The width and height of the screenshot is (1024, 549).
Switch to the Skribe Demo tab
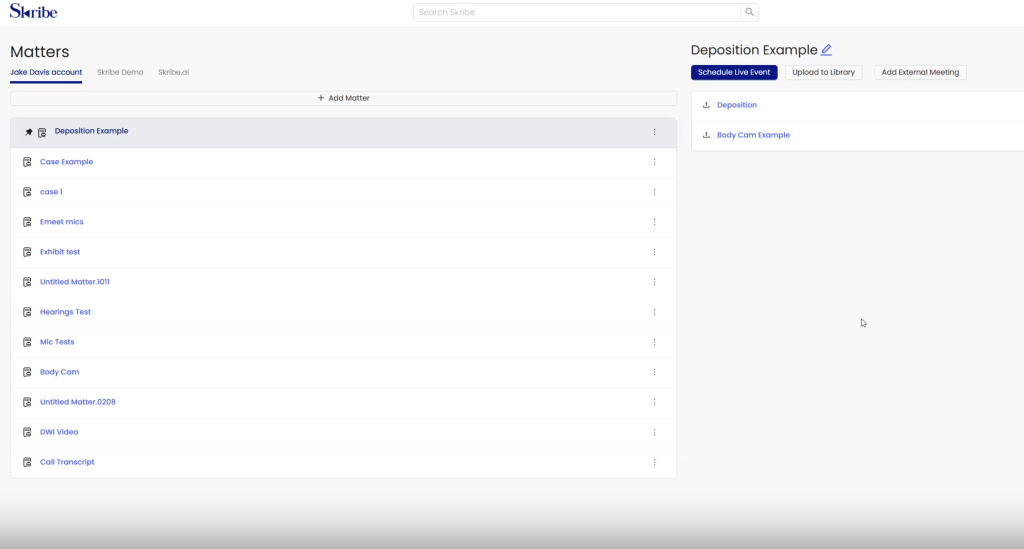pos(120,73)
